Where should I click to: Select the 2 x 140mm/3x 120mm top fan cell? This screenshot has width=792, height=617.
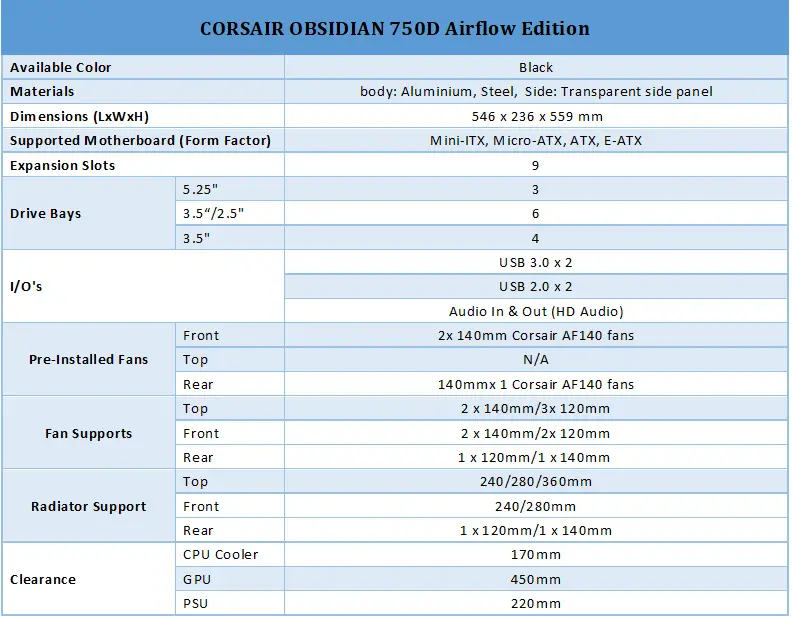tap(535, 408)
